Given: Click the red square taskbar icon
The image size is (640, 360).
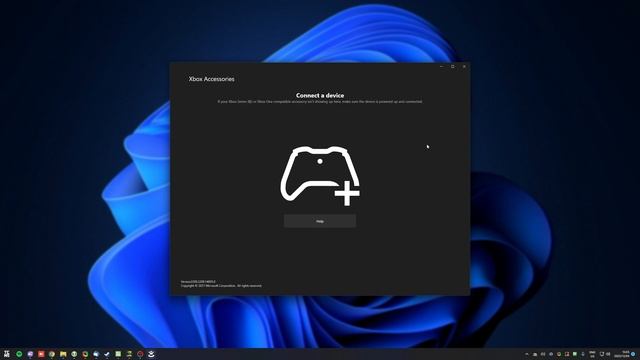Looking at the screenshot, I should coord(41,354).
